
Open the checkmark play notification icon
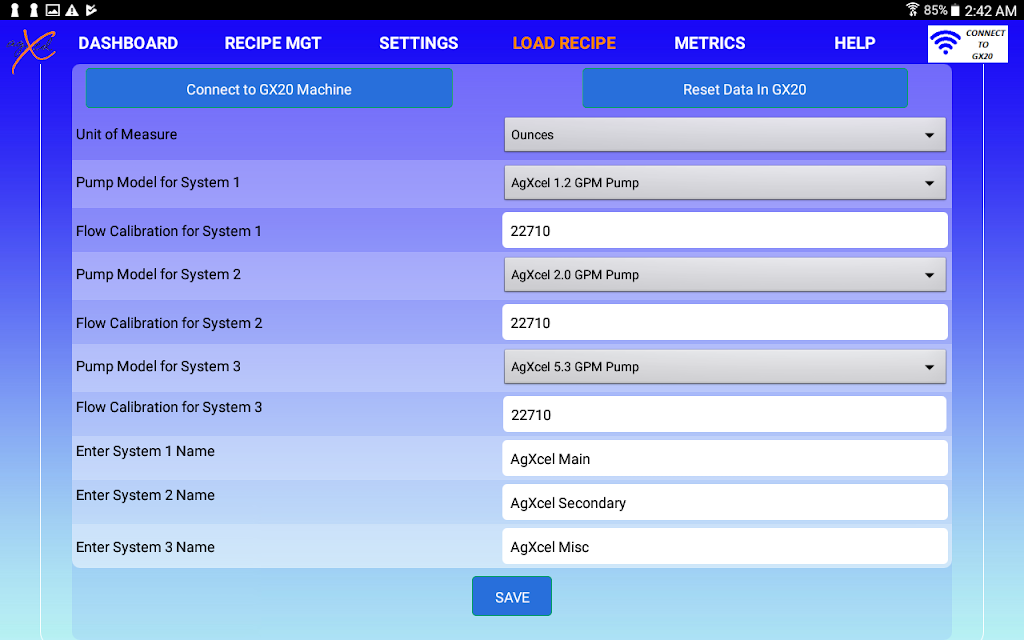(91, 10)
